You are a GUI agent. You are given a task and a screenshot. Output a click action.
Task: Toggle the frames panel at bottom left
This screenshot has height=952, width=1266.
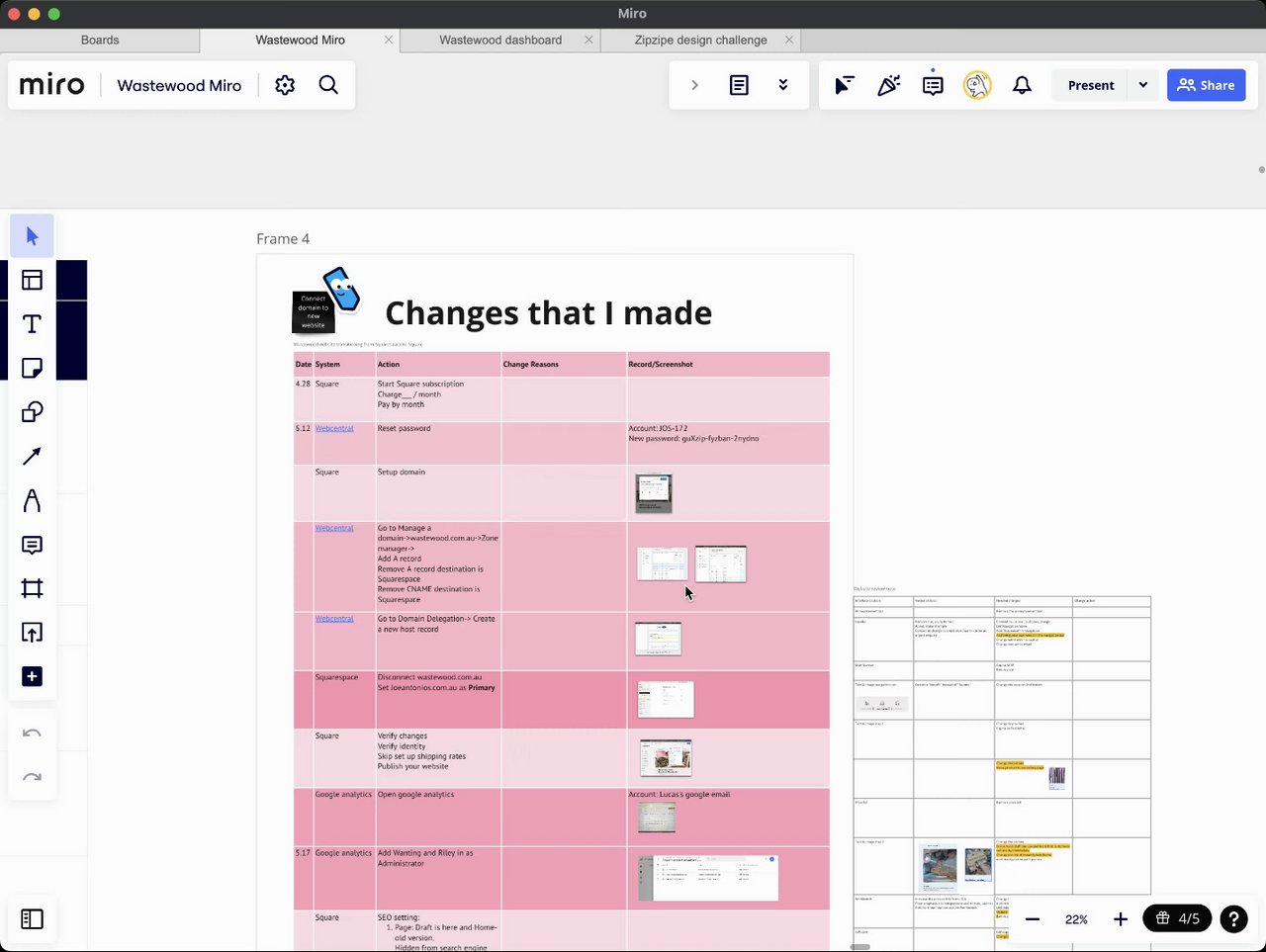pyautogui.click(x=32, y=919)
